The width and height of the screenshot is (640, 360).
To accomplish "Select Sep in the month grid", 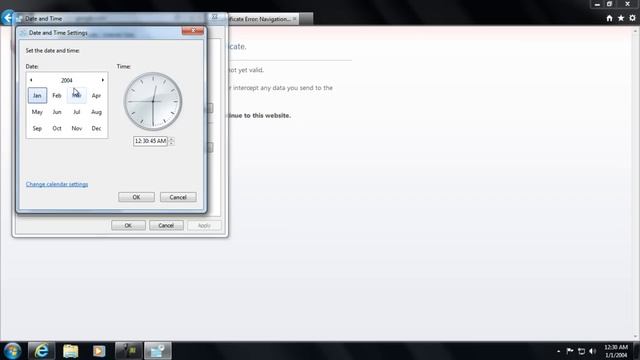I will click(37, 128).
